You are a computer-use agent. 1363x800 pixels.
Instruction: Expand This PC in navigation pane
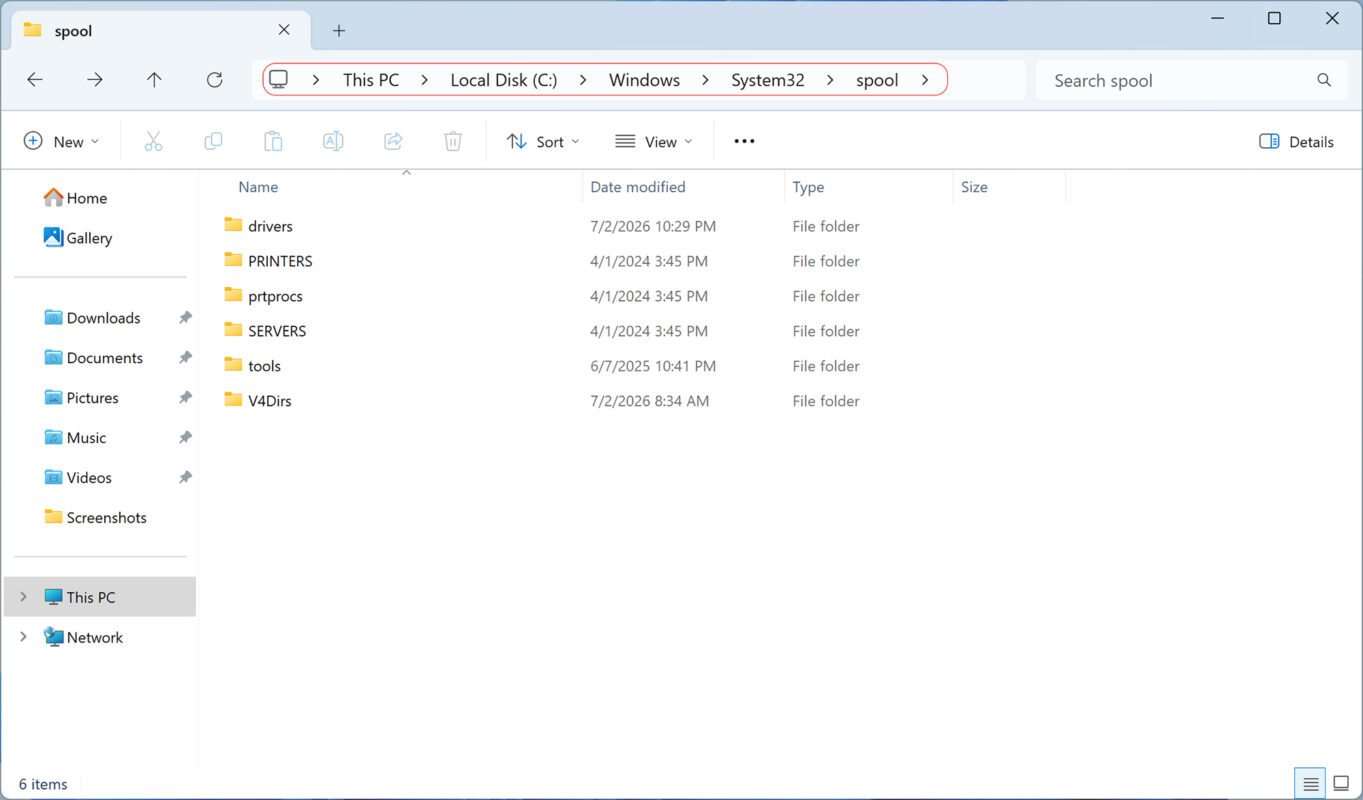point(24,597)
